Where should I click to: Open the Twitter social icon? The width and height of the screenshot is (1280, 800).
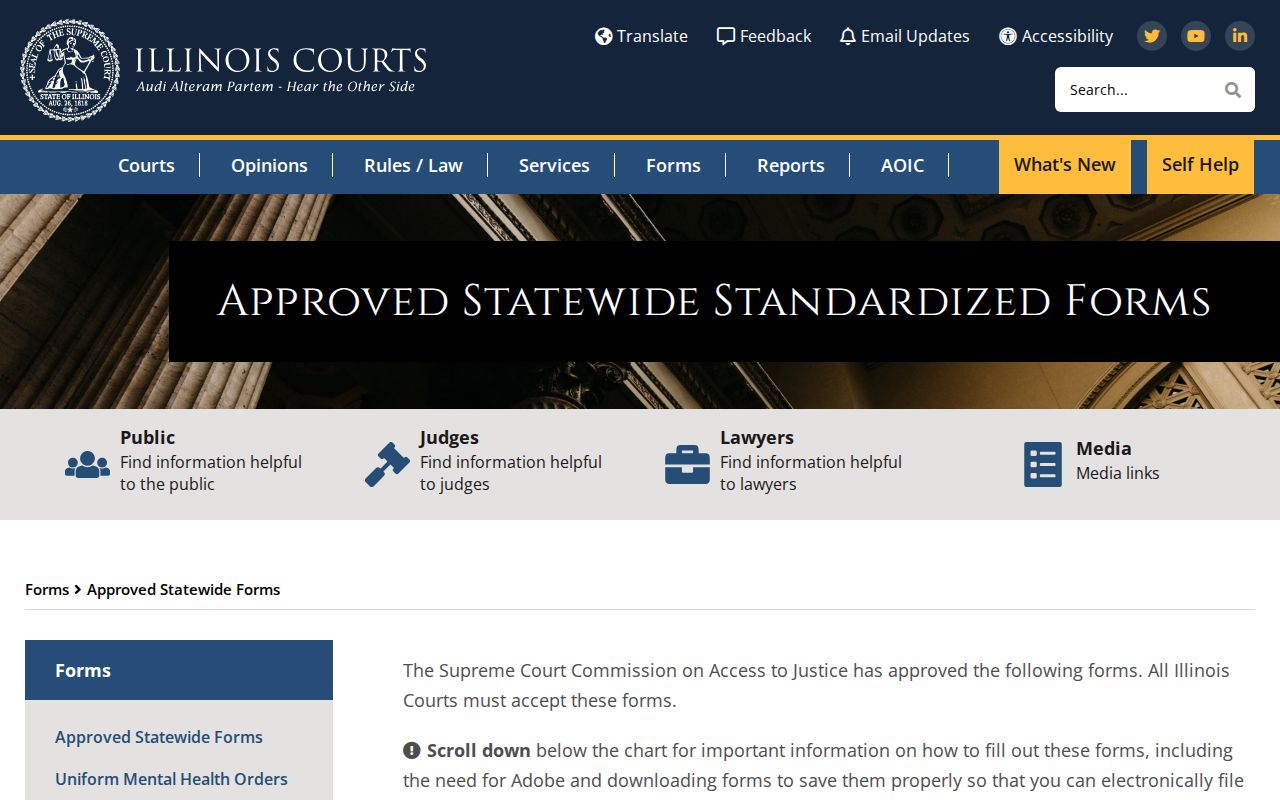[x=1152, y=36]
